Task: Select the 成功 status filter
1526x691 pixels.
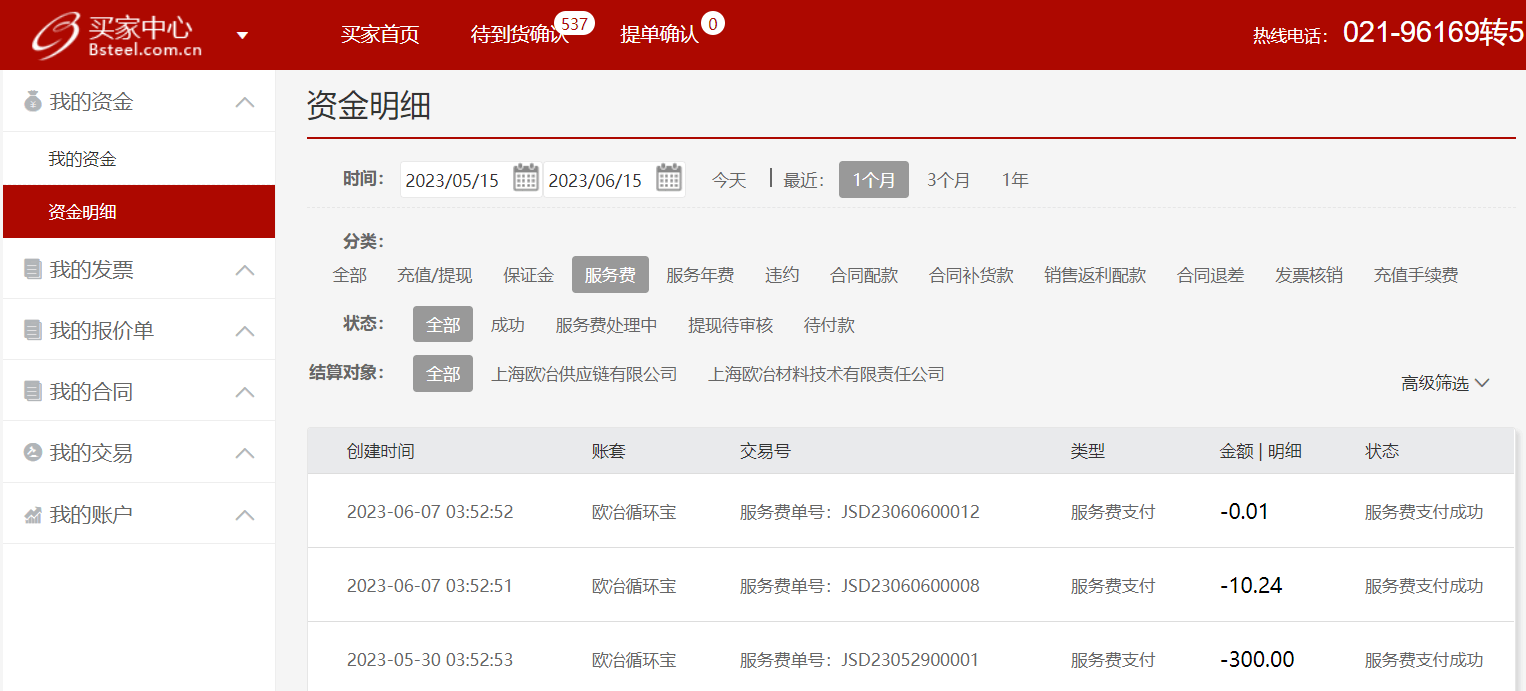Action: click(507, 325)
